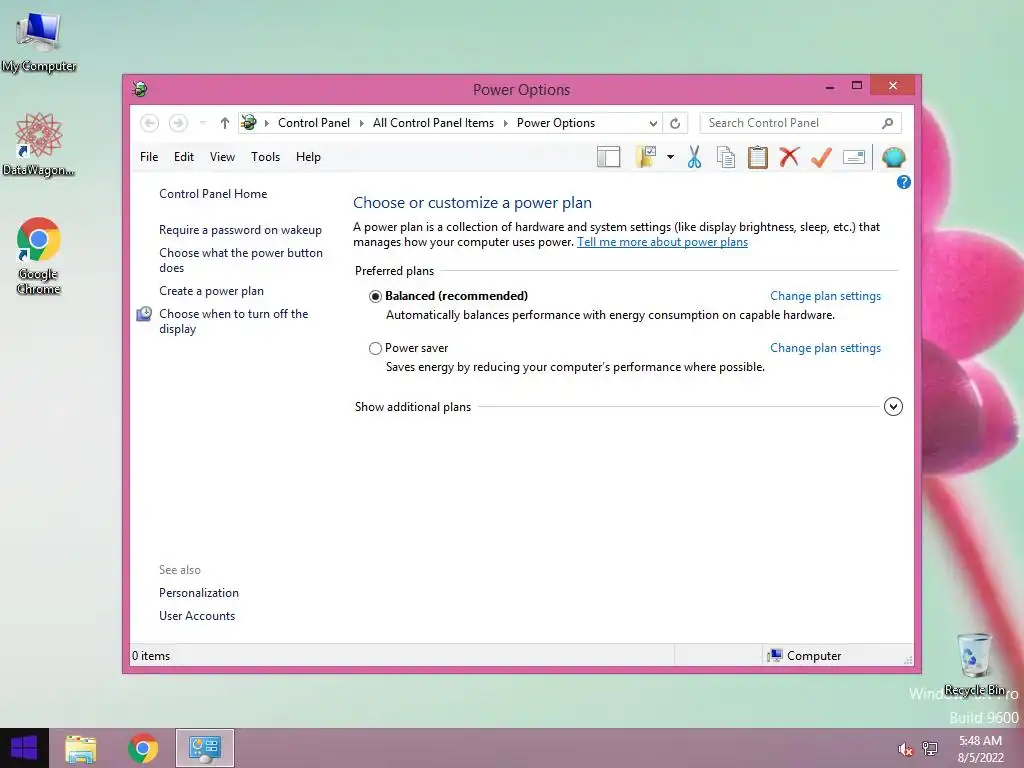Click the Copy toolbar icon

click(726, 157)
